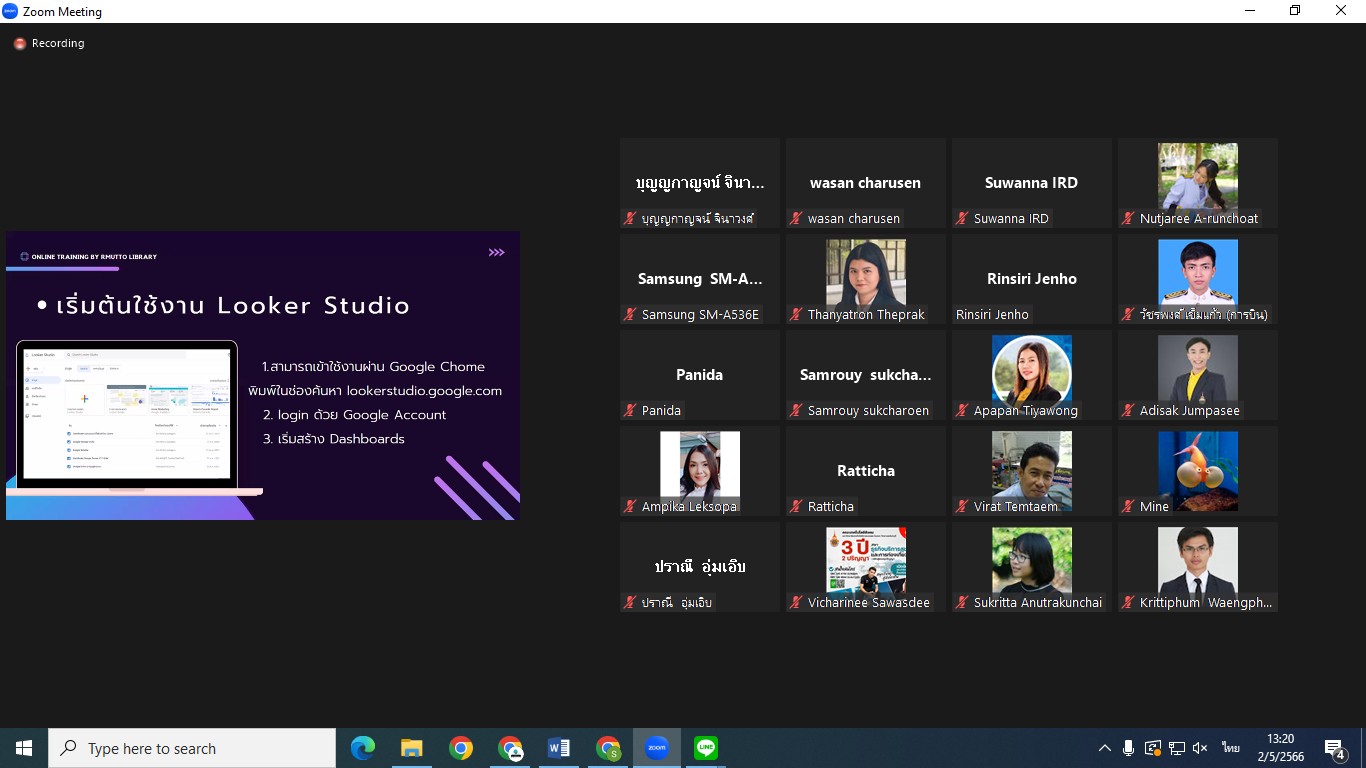Click the Zoom icon in the taskbar
The width and height of the screenshot is (1366, 768).
(657, 748)
